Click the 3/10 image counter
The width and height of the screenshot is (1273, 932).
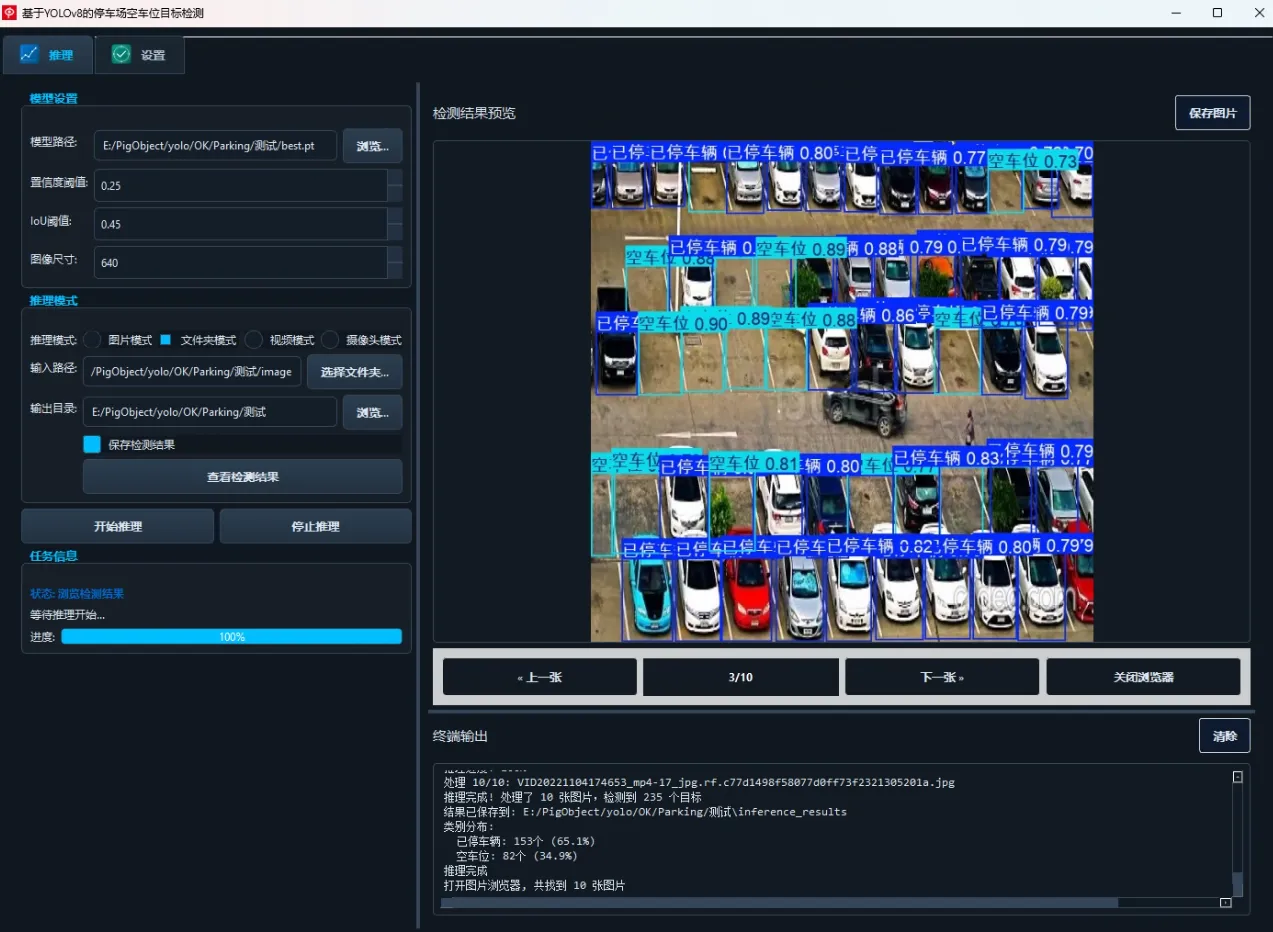click(x=740, y=677)
